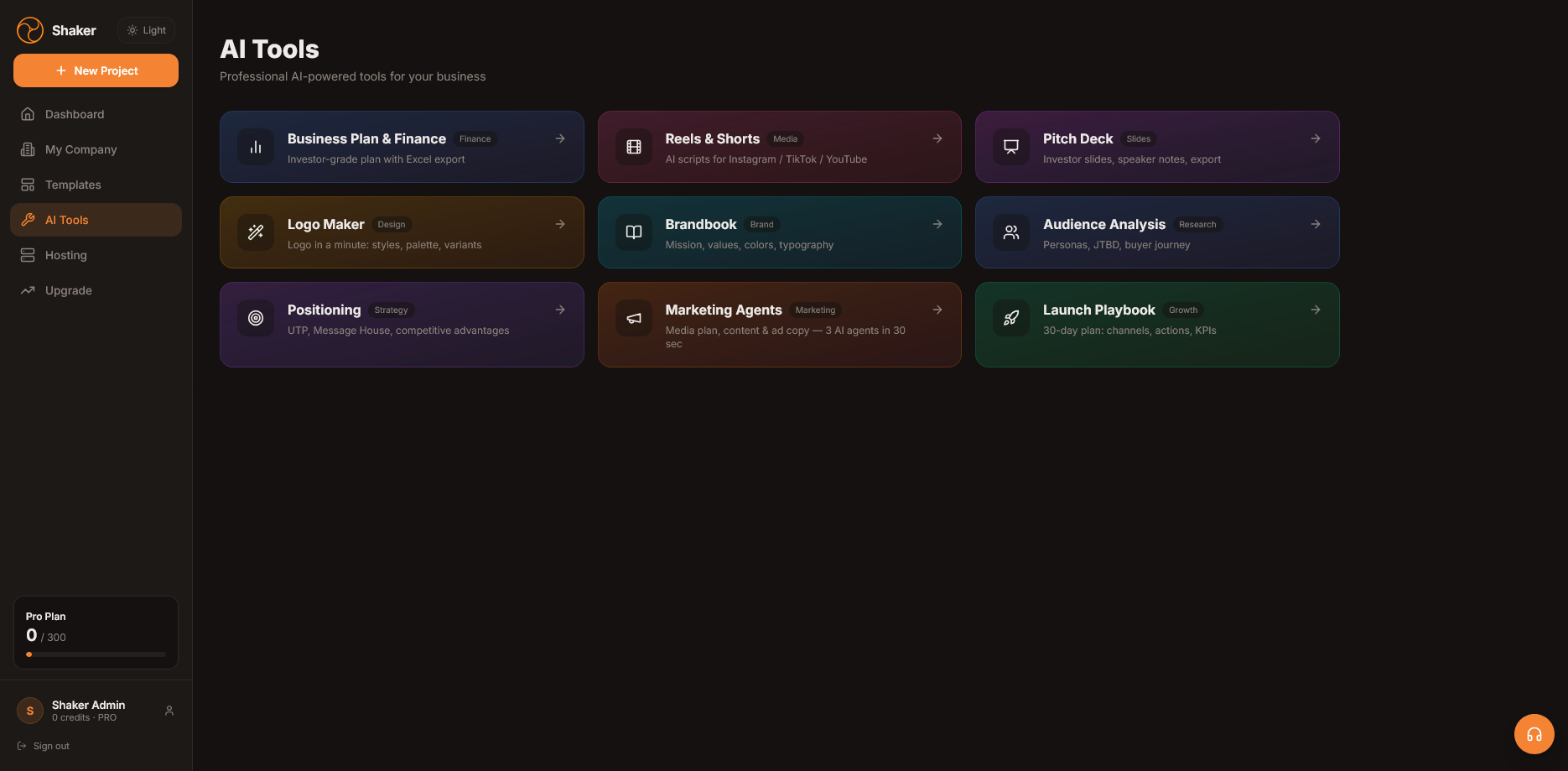Open the support headset chat button
The image size is (1568, 771).
click(1534, 734)
